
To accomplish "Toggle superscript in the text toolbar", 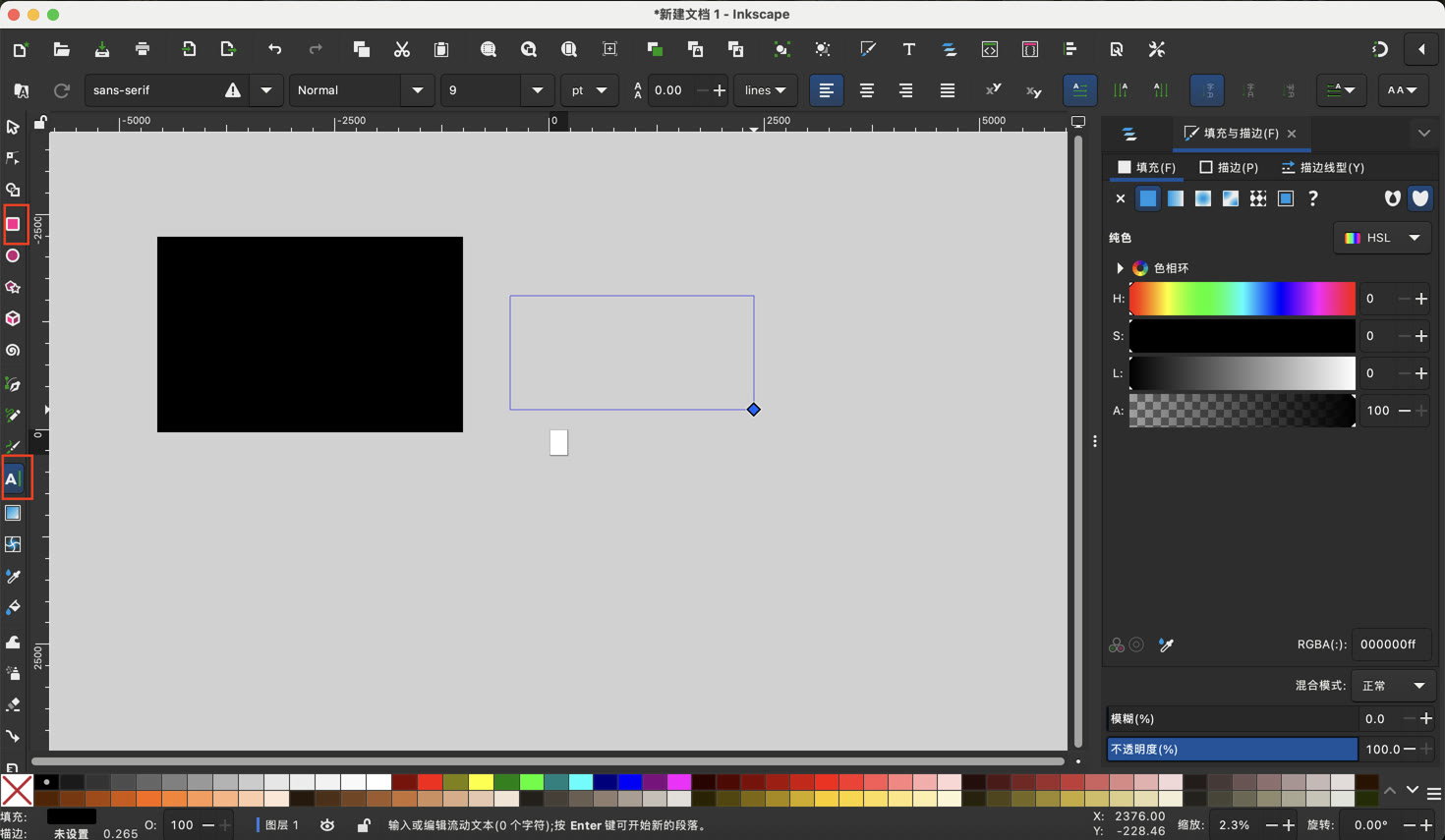I will coord(994,89).
